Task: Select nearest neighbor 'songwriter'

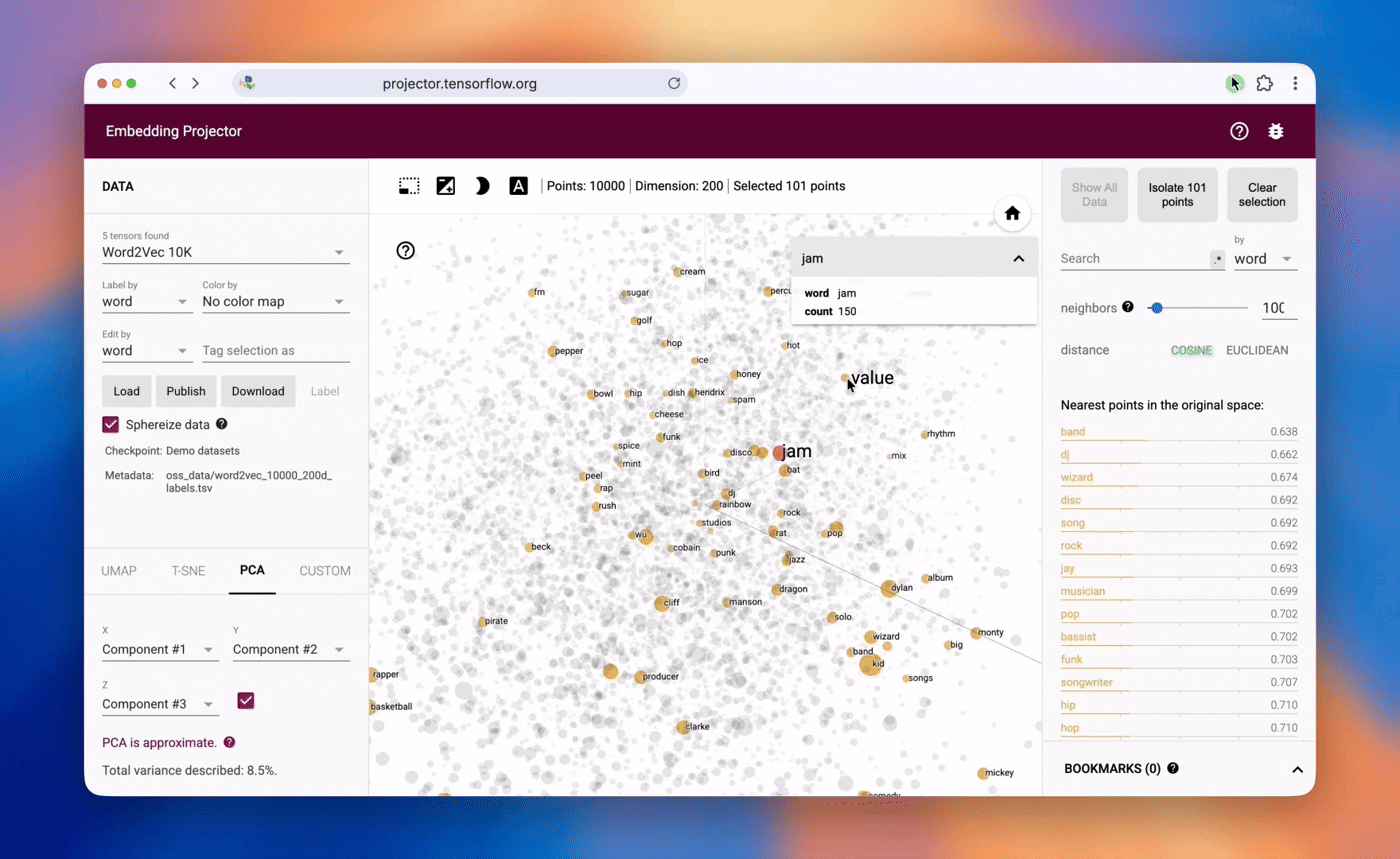Action: pos(1179,683)
